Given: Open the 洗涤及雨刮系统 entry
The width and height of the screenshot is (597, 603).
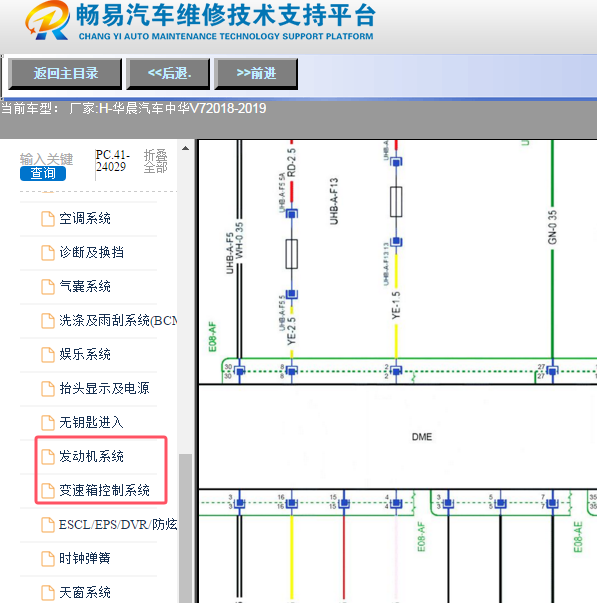Looking at the screenshot, I should [x=118, y=320].
